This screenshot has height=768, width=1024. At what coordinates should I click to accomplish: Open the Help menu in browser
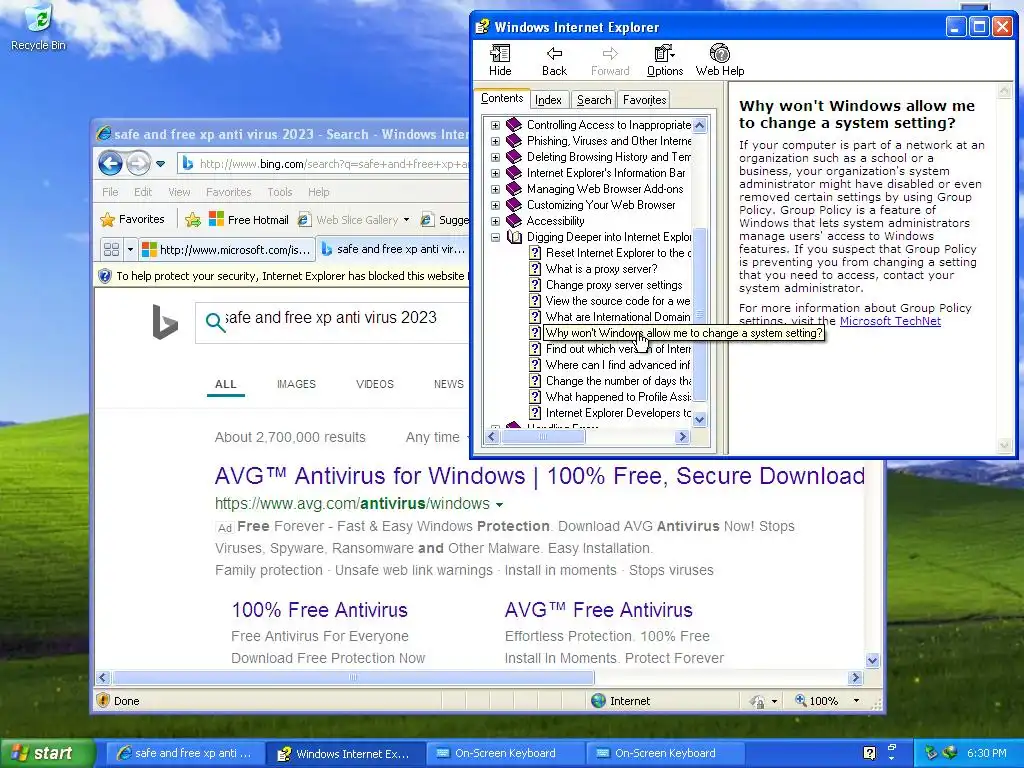pyautogui.click(x=319, y=192)
